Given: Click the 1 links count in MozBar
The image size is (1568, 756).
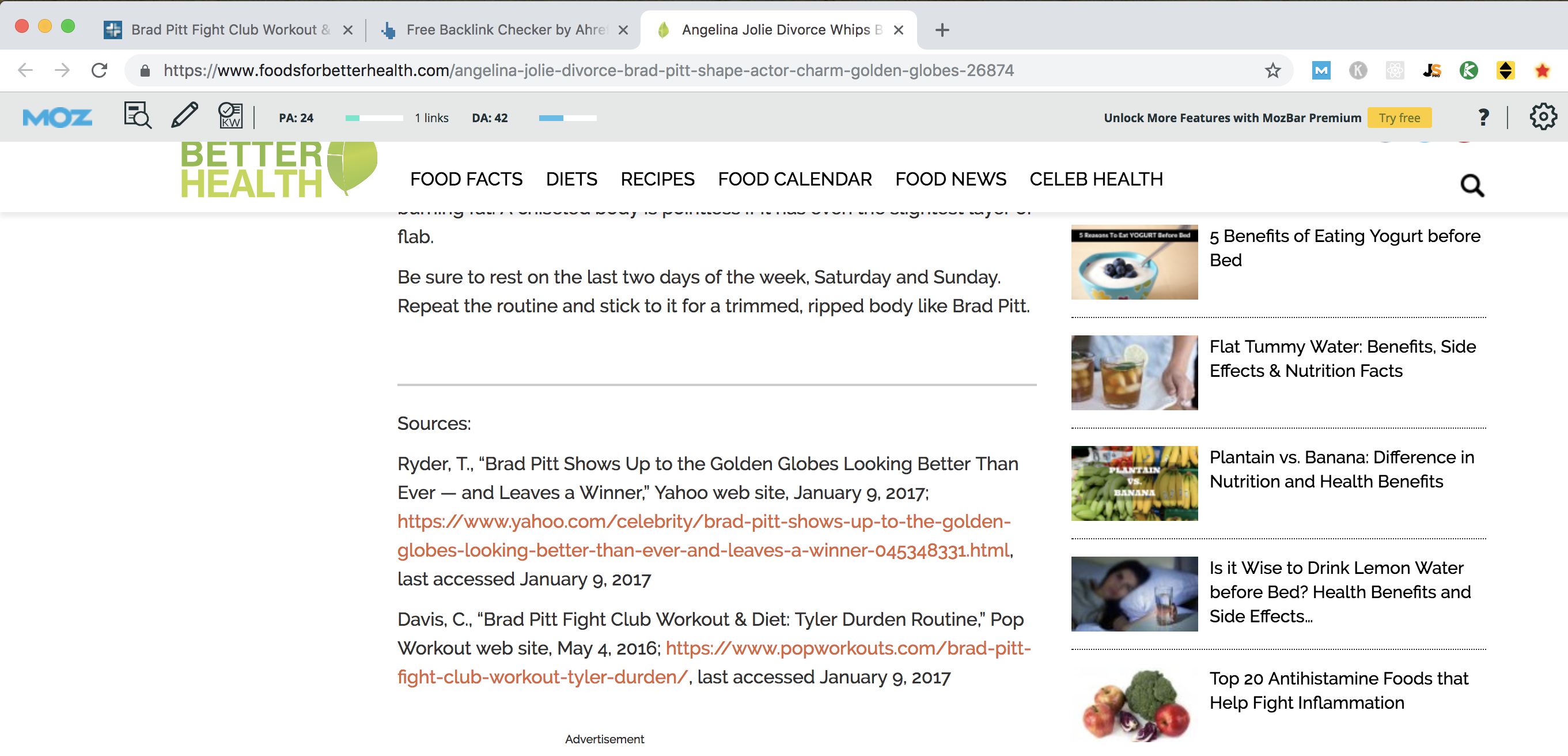Looking at the screenshot, I should (x=431, y=118).
